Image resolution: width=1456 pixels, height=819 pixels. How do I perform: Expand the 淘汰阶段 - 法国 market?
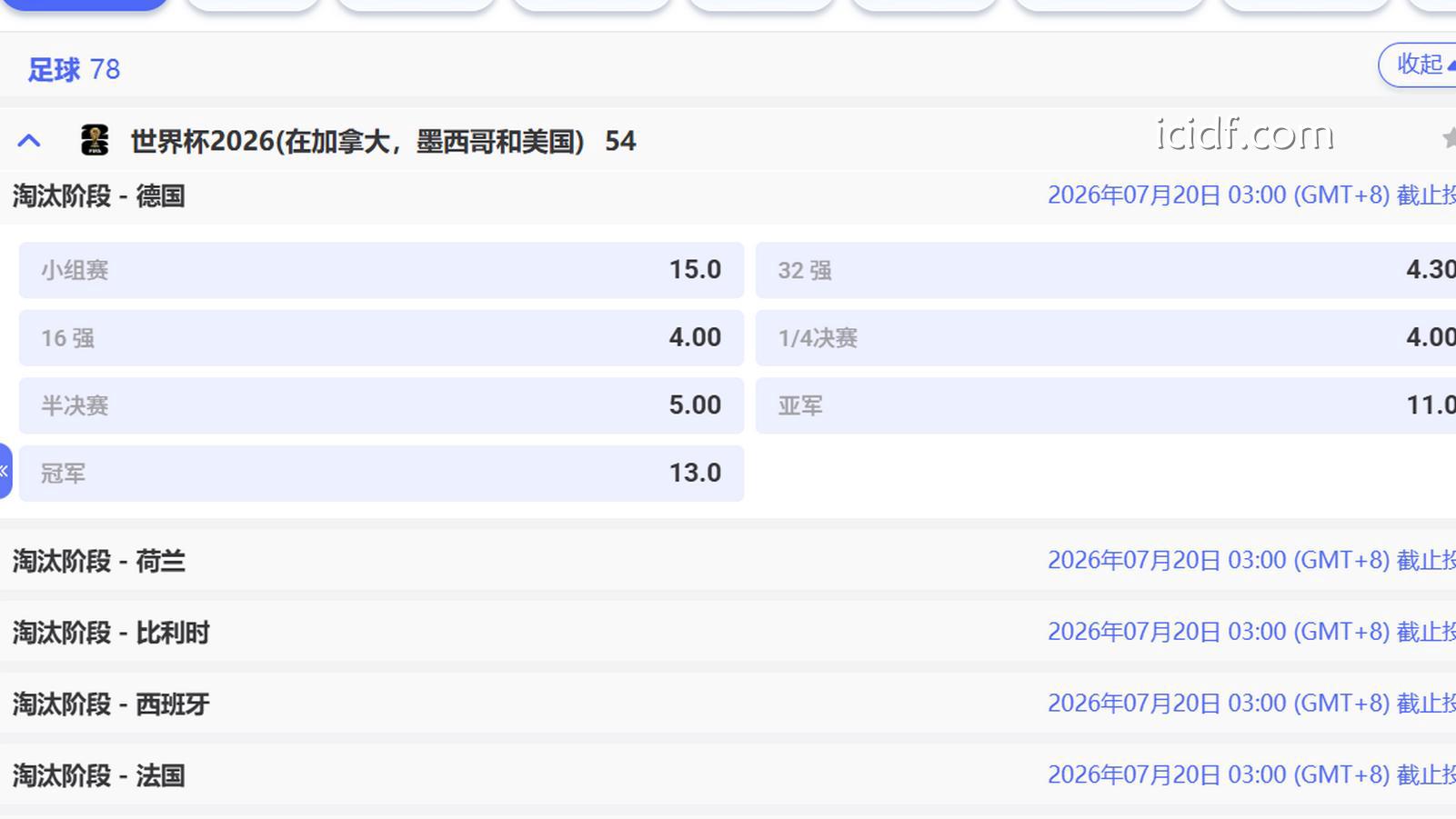[99, 775]
